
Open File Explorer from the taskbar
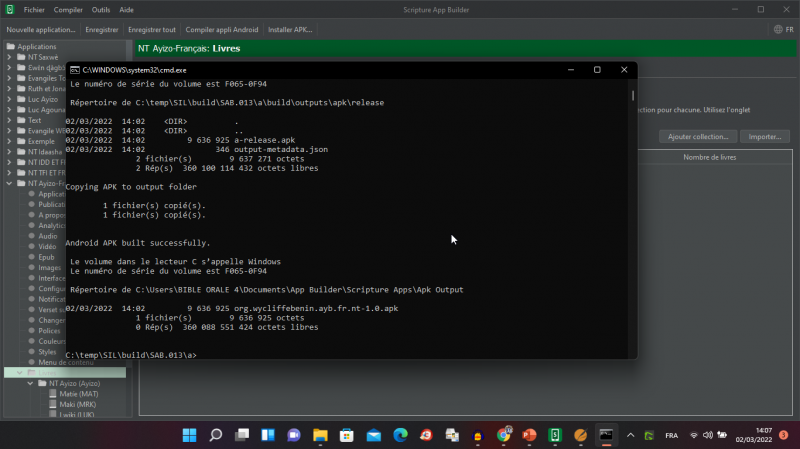[320, 435]
